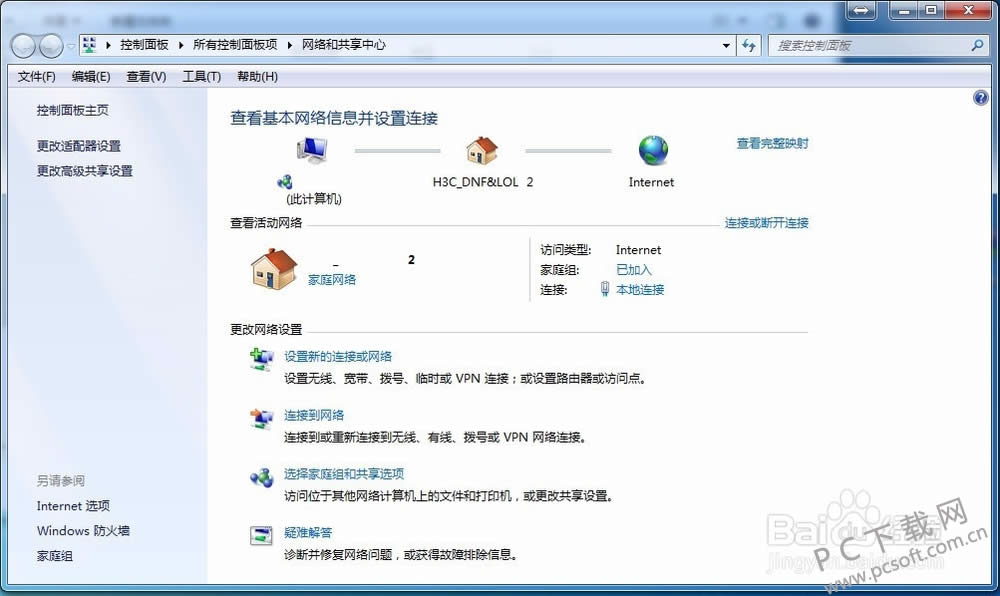Image resolution: width=1000 pixels, height=596 pixels.
Task: Click the 疑难解答 troubleshooting icon
Action: [x=261, y=536]
